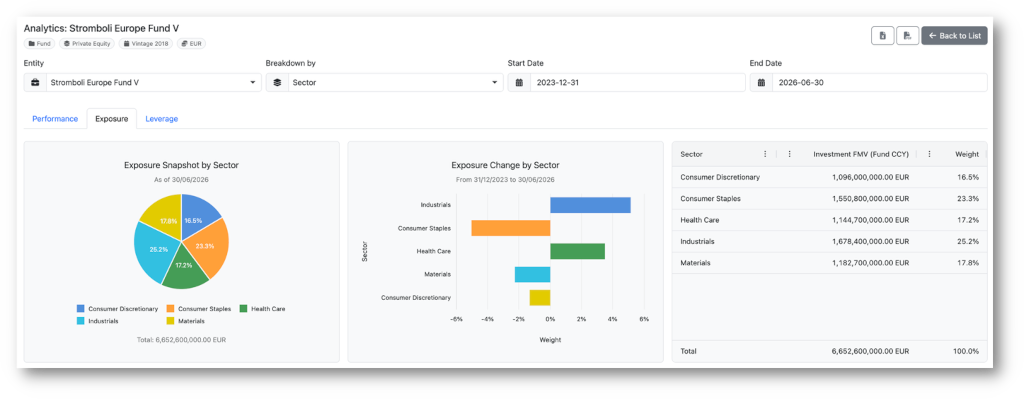The width and height of the screenshot is (1024, 399).
Task: Sort by Investment FMV (Fund CCY) header
Action: pos(861,154)
